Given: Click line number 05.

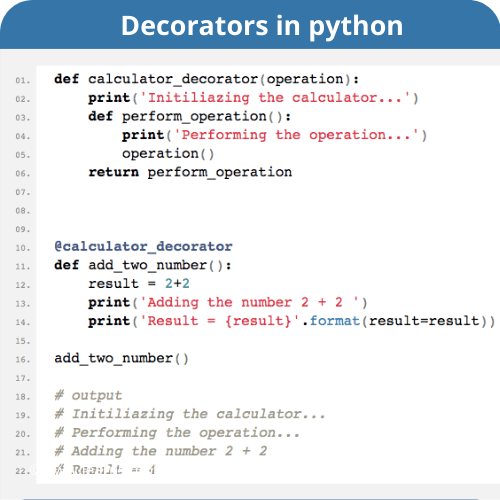Looking at the screenshot, I should click(23, 155).
